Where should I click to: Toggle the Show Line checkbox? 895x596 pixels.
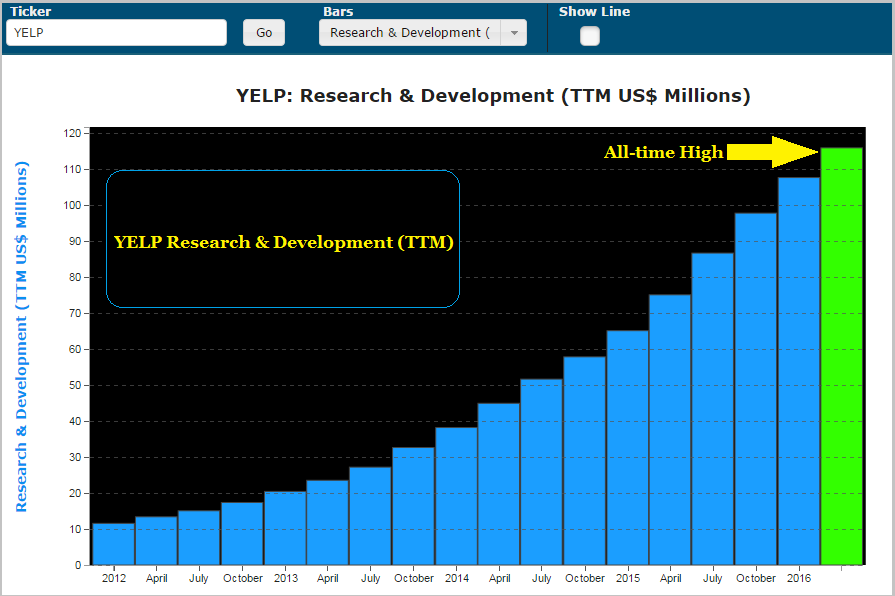pos(590,36)
